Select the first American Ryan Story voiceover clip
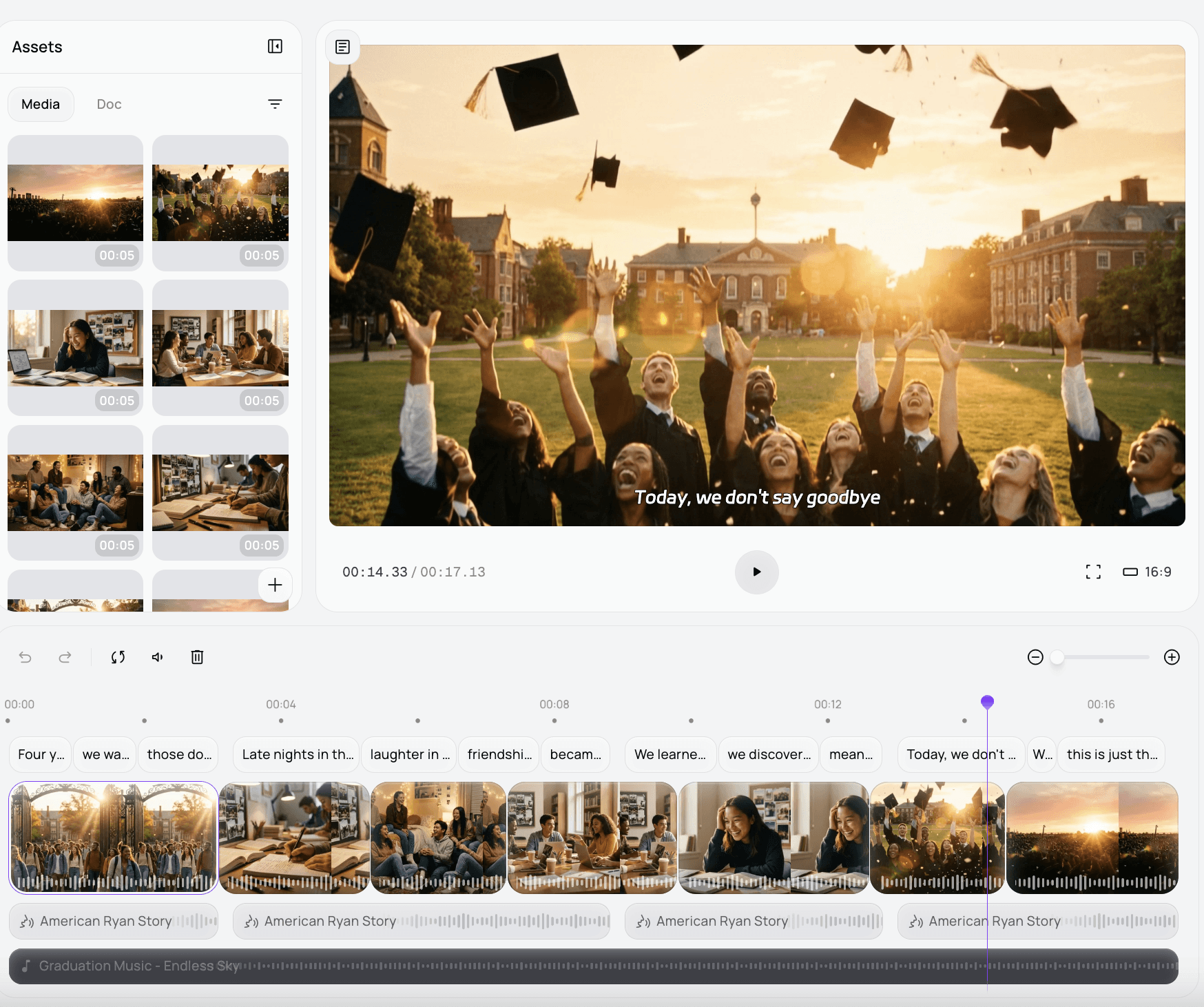This screenshot has width=1204, height=1007. 114,921
